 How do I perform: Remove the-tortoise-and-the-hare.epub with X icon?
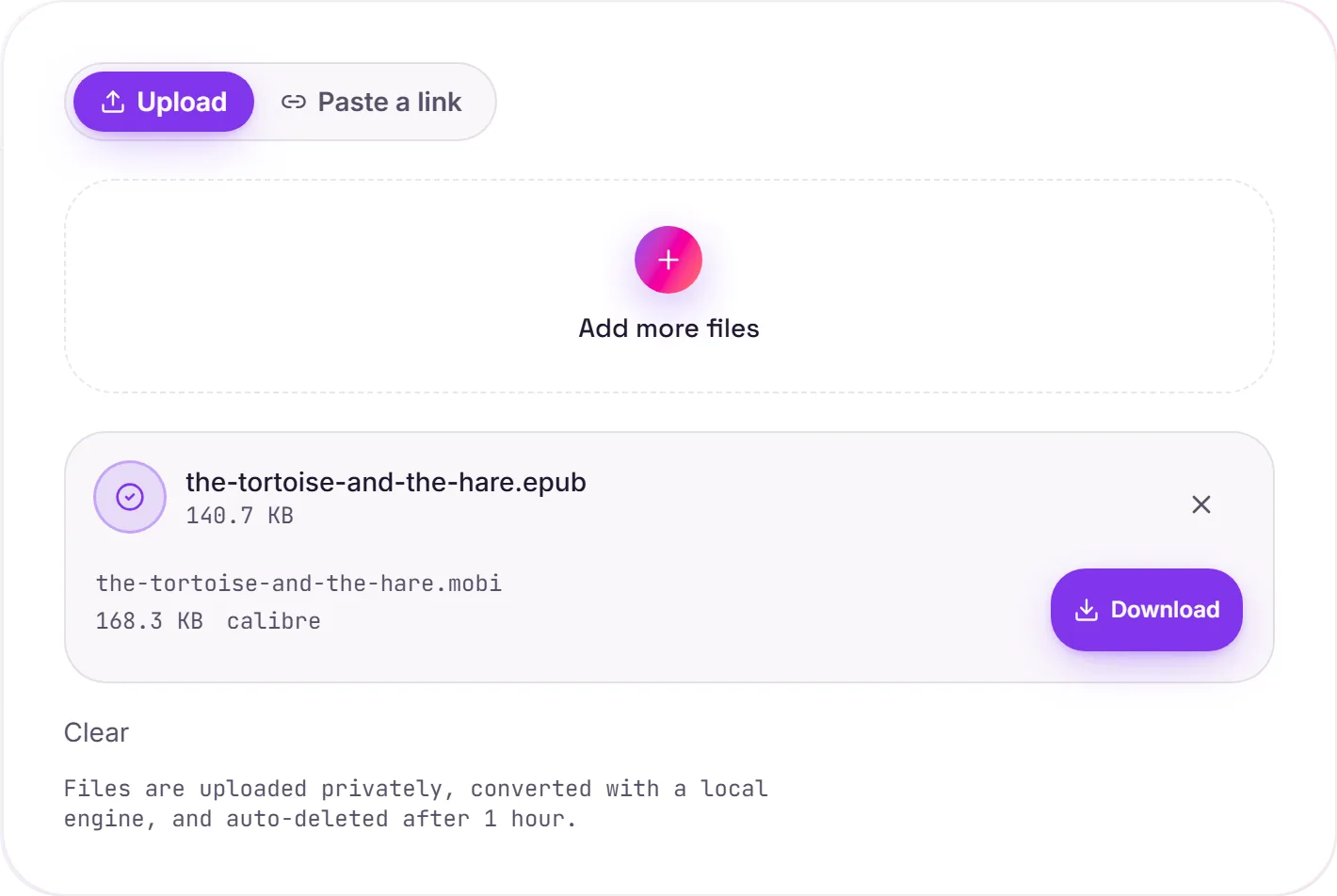tap(1201, 504)
